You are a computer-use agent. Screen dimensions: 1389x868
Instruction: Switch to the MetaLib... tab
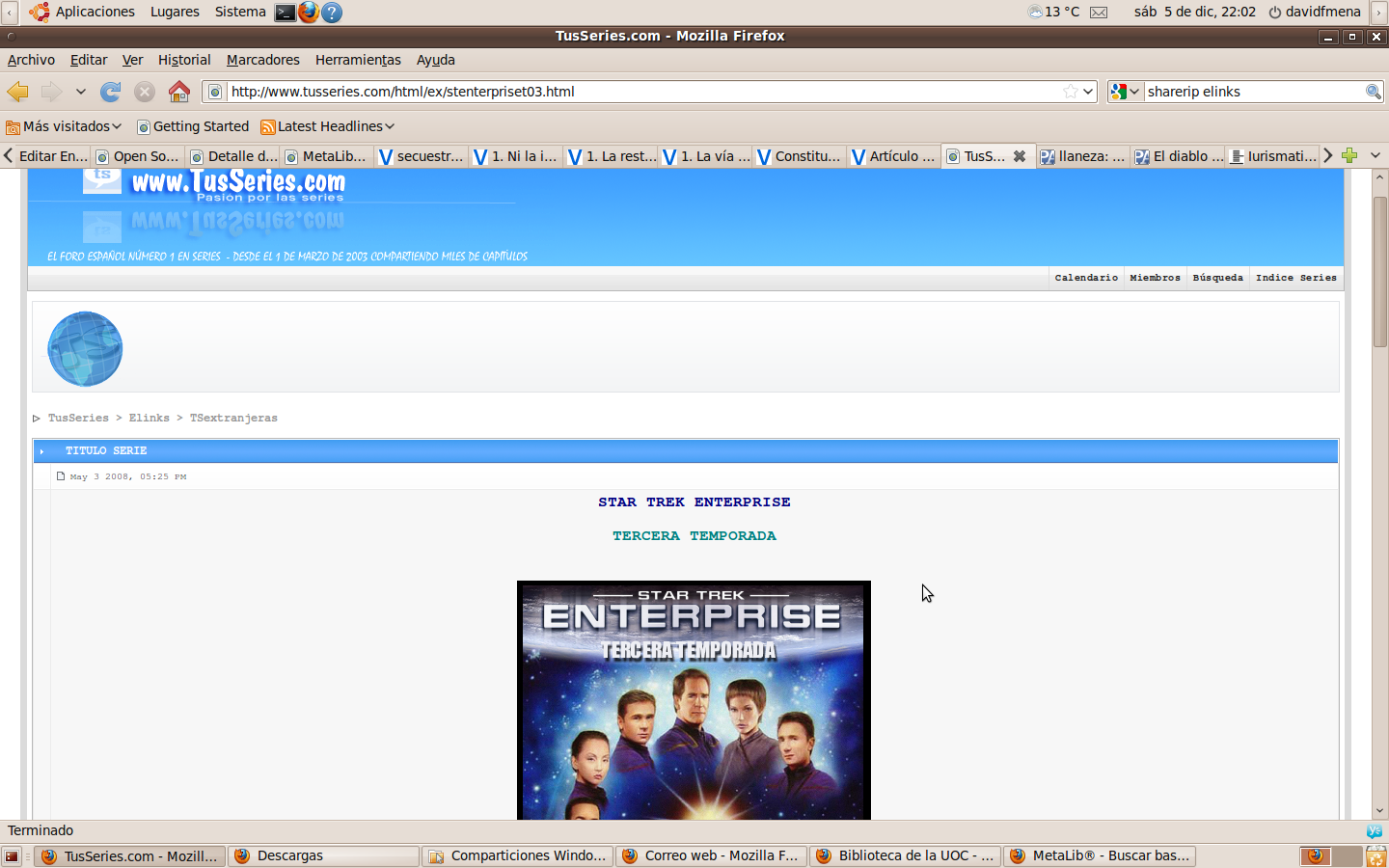click(328, 156)
